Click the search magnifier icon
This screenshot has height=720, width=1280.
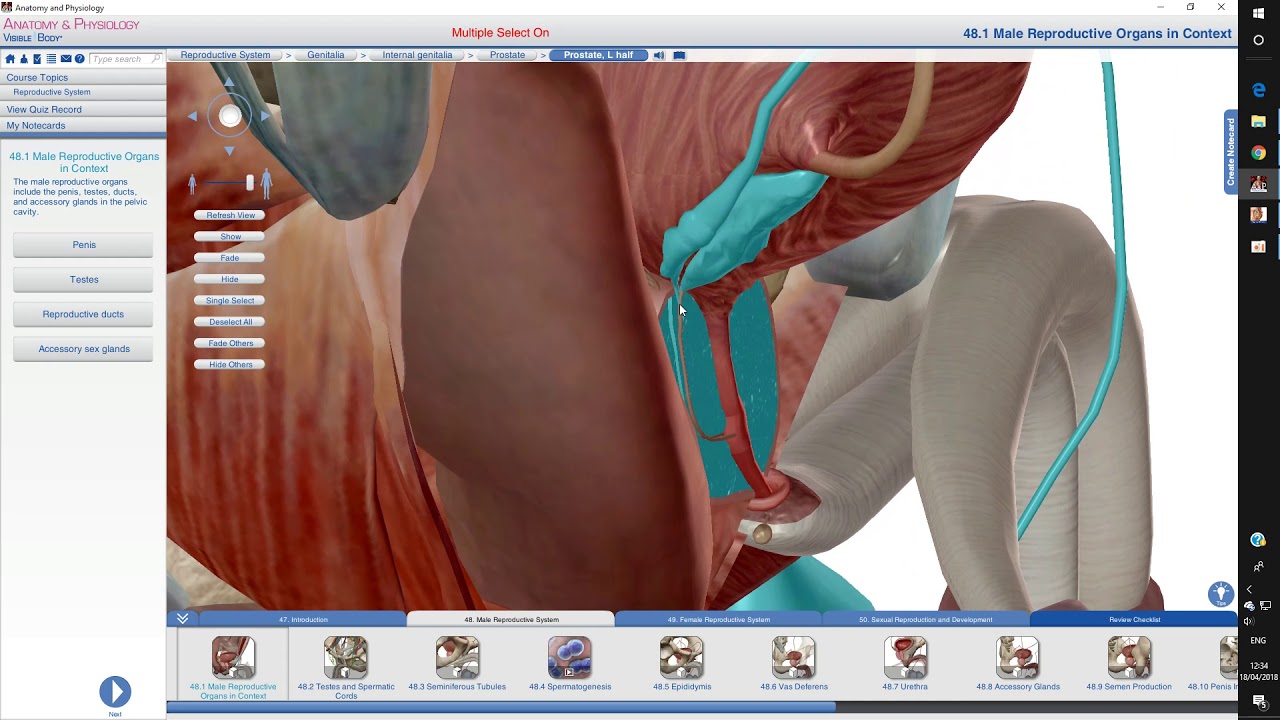[x=157, y=59]
